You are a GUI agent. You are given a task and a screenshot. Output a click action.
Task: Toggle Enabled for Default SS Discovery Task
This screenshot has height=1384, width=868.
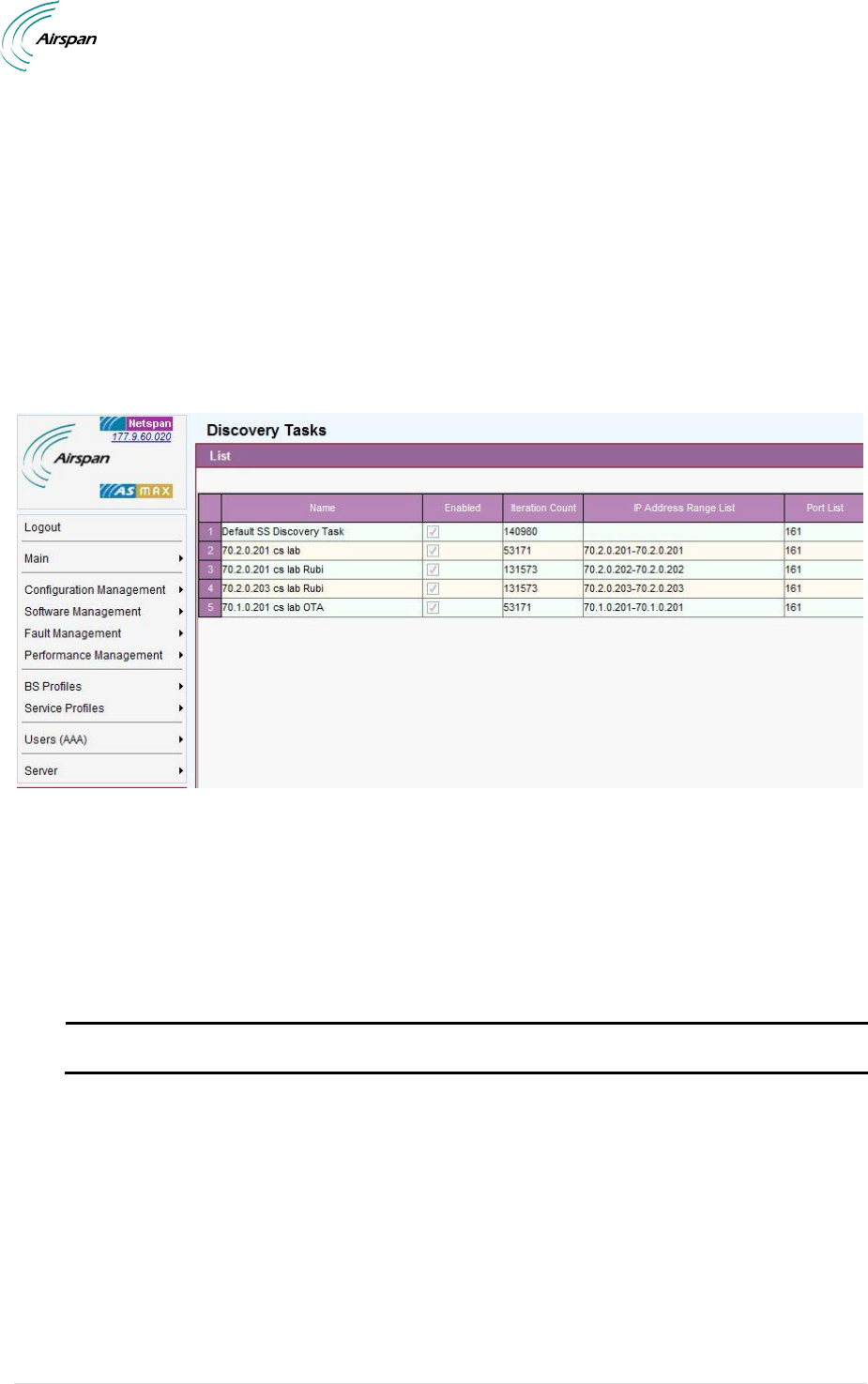point(433,531)
